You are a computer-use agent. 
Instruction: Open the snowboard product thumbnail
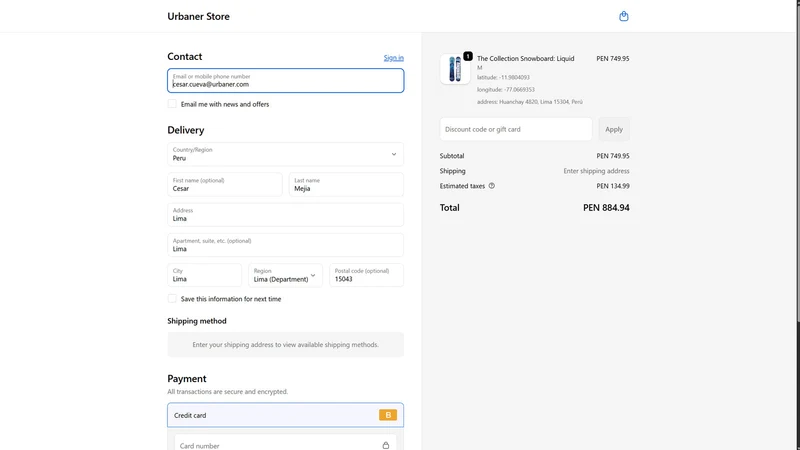455,69
